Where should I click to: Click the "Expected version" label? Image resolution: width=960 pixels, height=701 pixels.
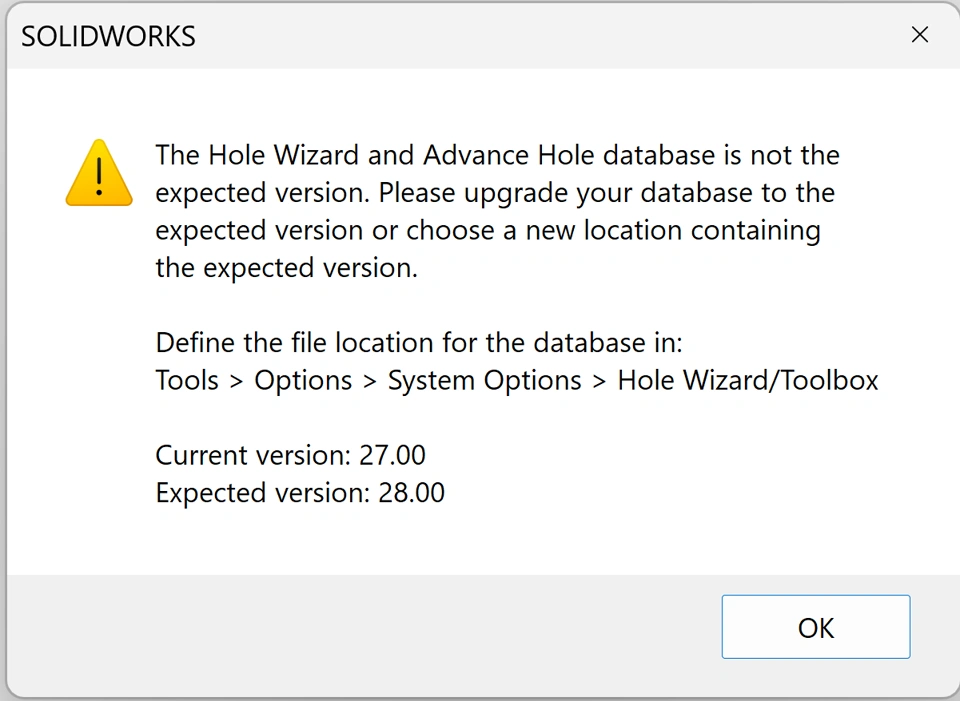click(x=263, y=493)
